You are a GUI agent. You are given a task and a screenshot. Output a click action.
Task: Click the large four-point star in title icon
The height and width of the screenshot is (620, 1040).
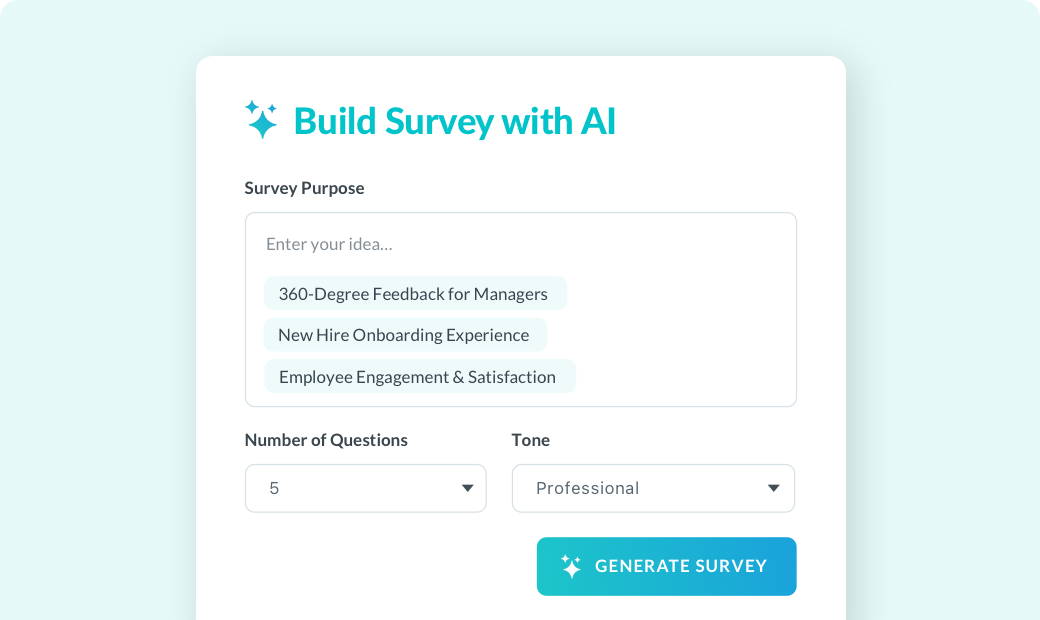(263, 123)
